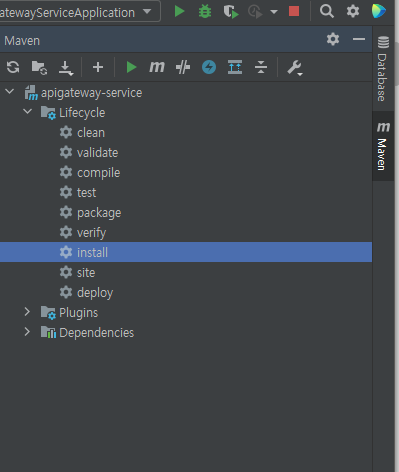Select the install lifecycle goal

click(x=186, y=252)
